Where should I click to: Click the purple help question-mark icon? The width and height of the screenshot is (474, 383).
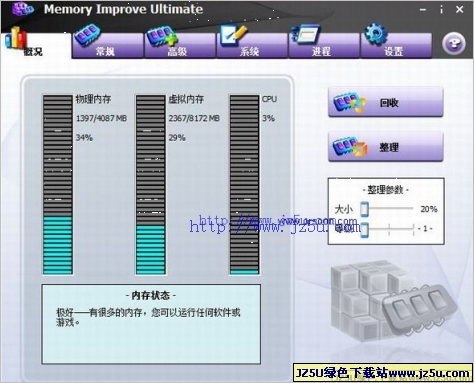(x=454, y=44)
